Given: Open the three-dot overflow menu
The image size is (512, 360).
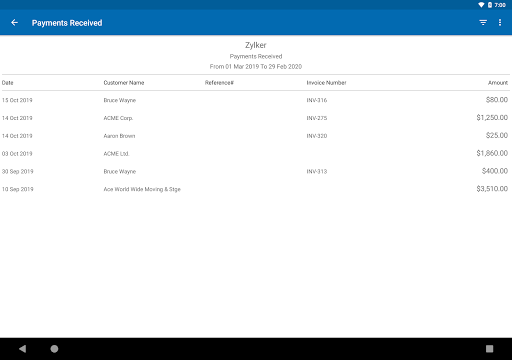Looking at the screenshot, I should (500, 23).
